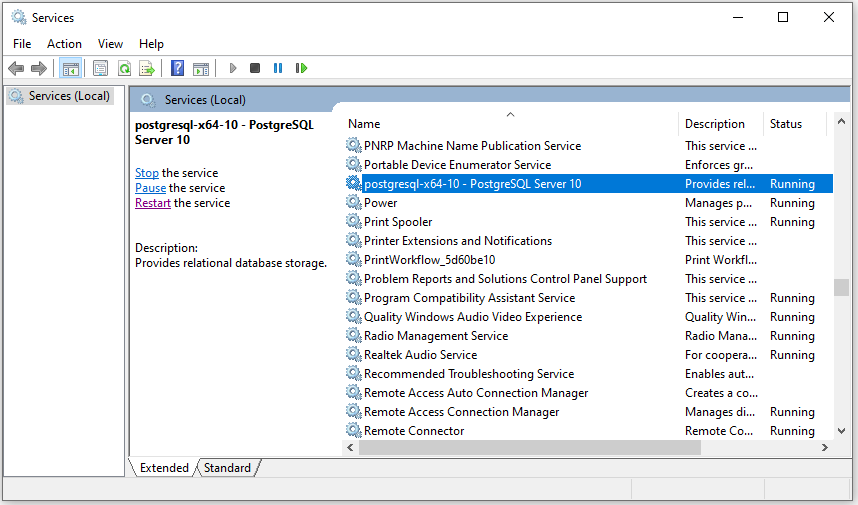Image resolution: width=858 pixels, height=505 pixels.
Task: Click the Pause the service link
Action: point(150,188)
